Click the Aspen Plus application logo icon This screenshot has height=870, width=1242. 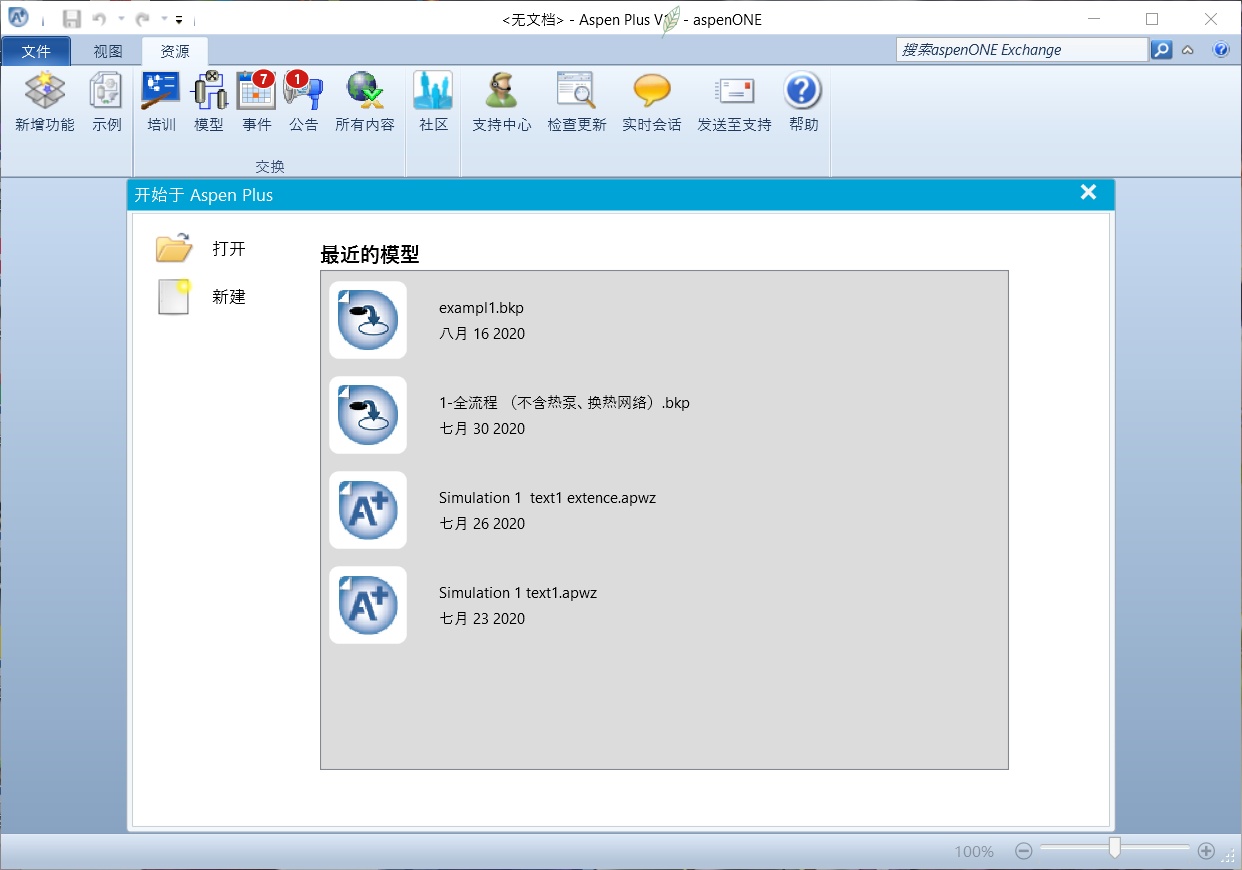(x=18, y=18)
